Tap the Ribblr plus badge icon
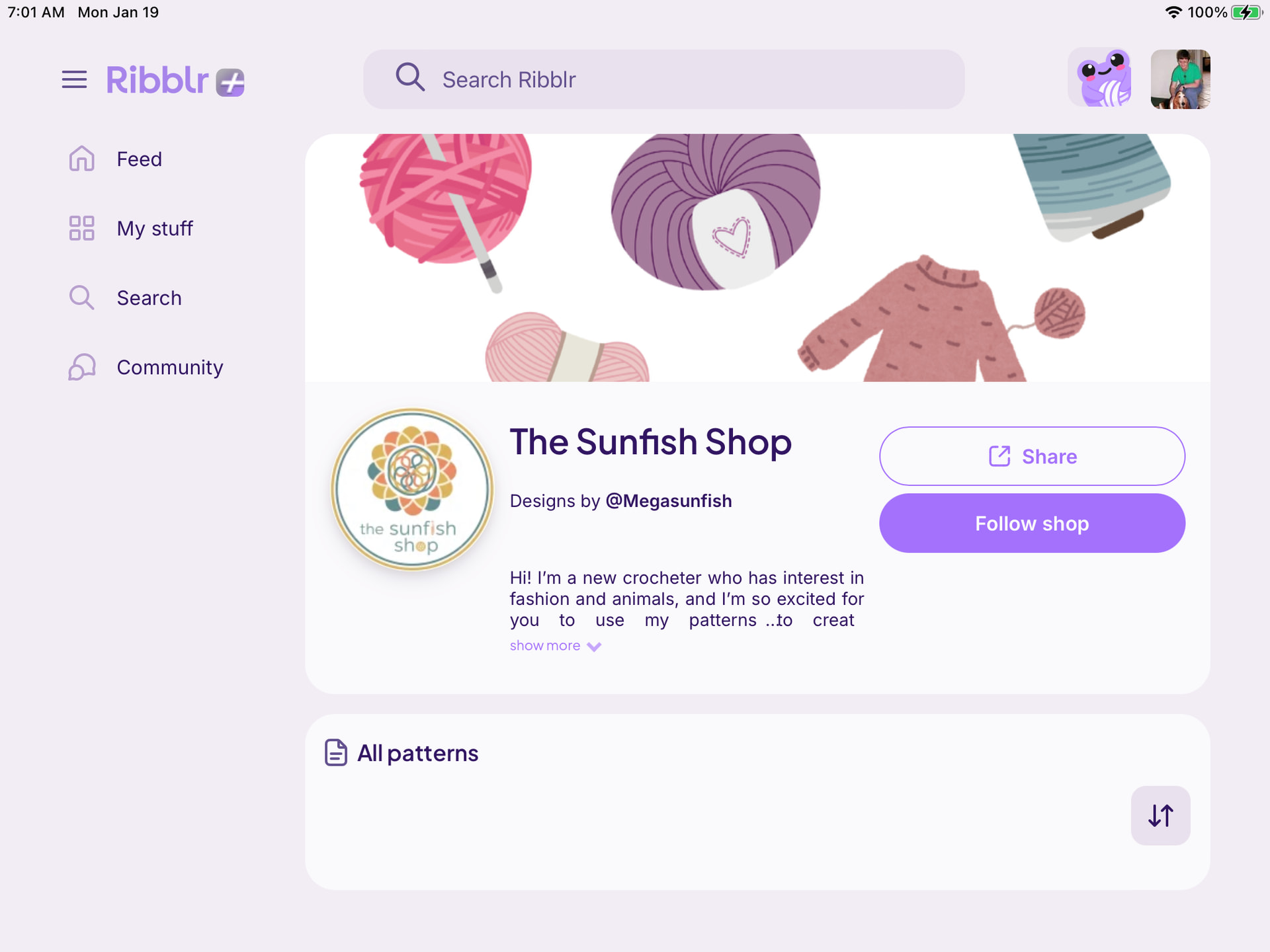 click(x=230, y=83)
